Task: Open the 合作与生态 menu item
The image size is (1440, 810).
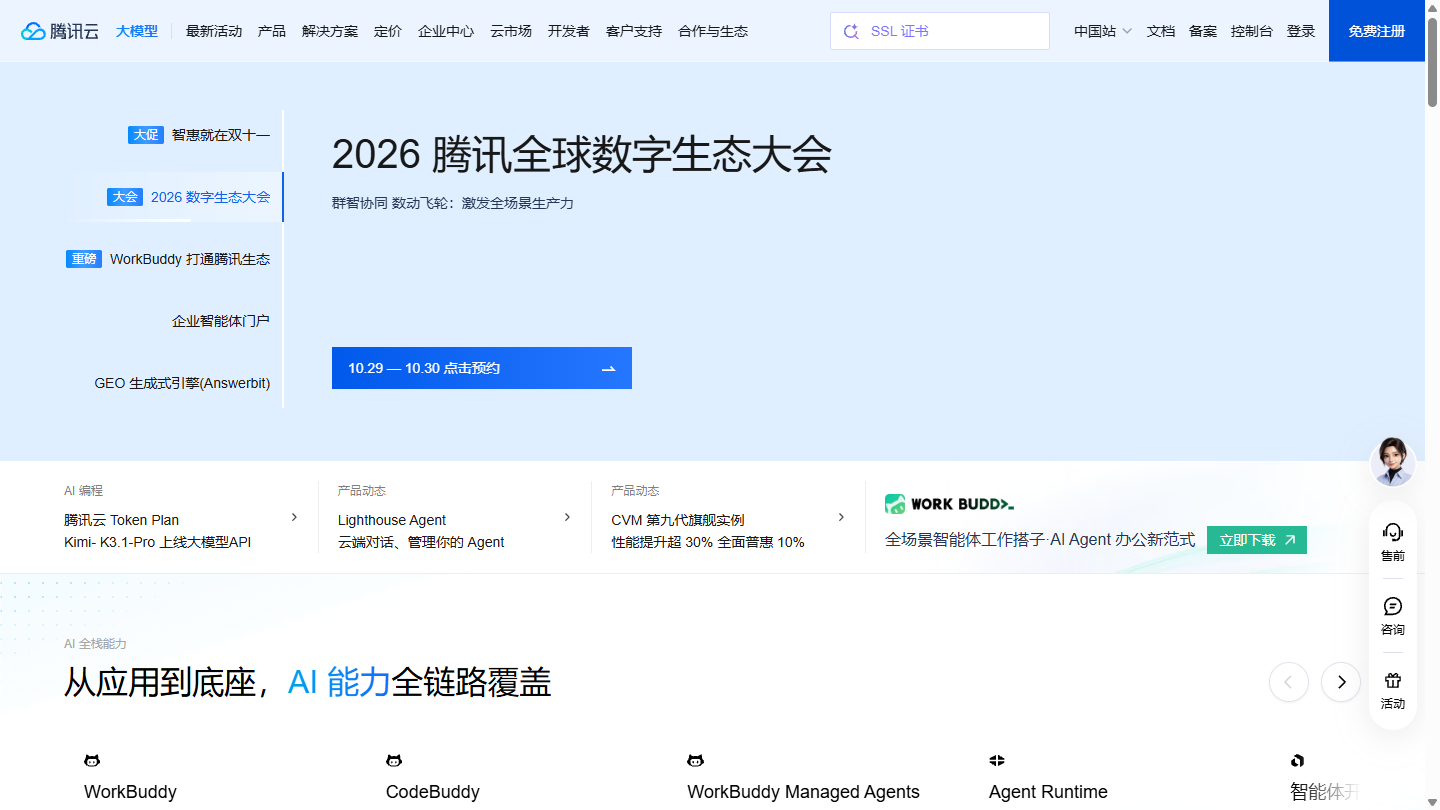Action: (x=713, y=31)
